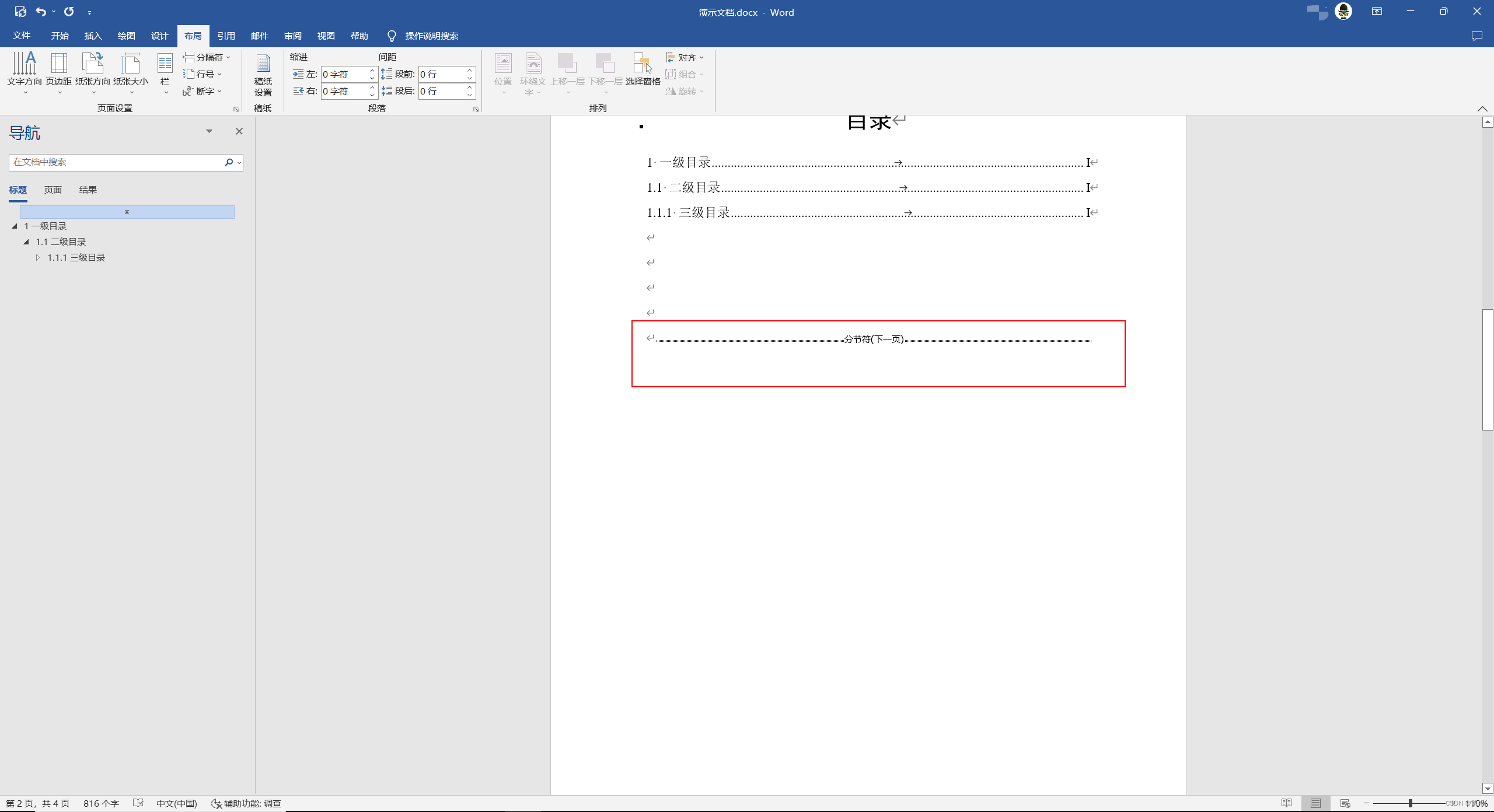Screen dimensions: 1494x812
Task: Switch to the Pages (页面) navigation tab
Action: pyautogui.click(x=53, y=190)
